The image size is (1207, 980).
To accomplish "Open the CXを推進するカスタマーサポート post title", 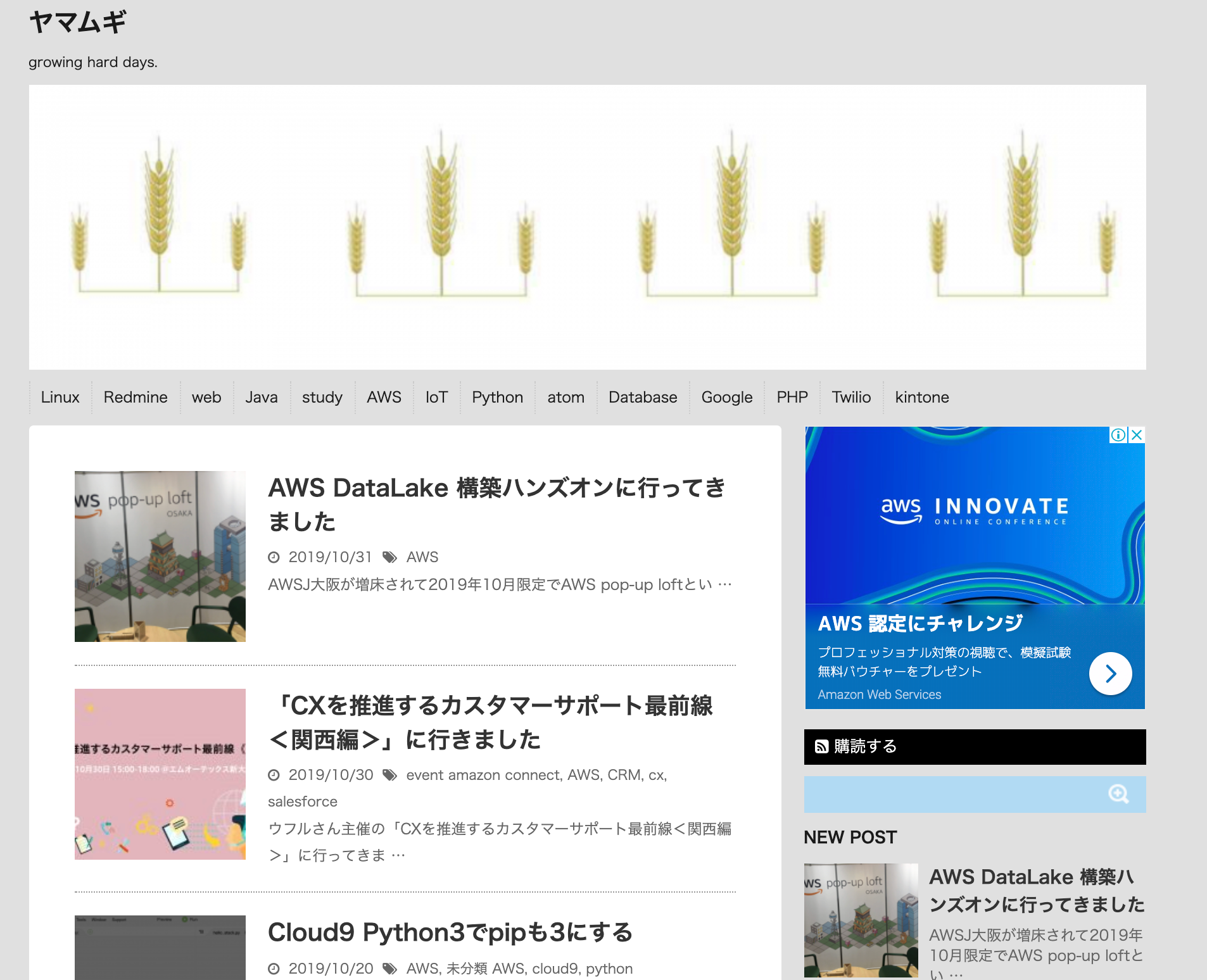I will coord(490,722).
